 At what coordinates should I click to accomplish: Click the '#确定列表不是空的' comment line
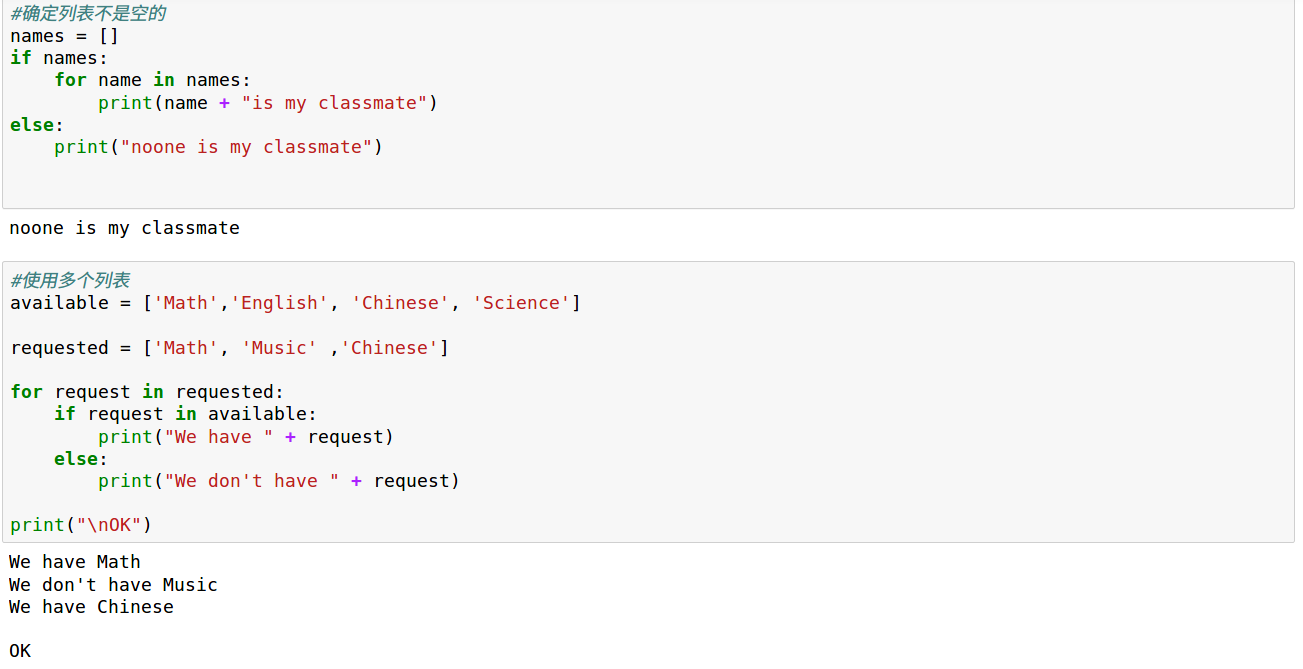pos(88,14)
